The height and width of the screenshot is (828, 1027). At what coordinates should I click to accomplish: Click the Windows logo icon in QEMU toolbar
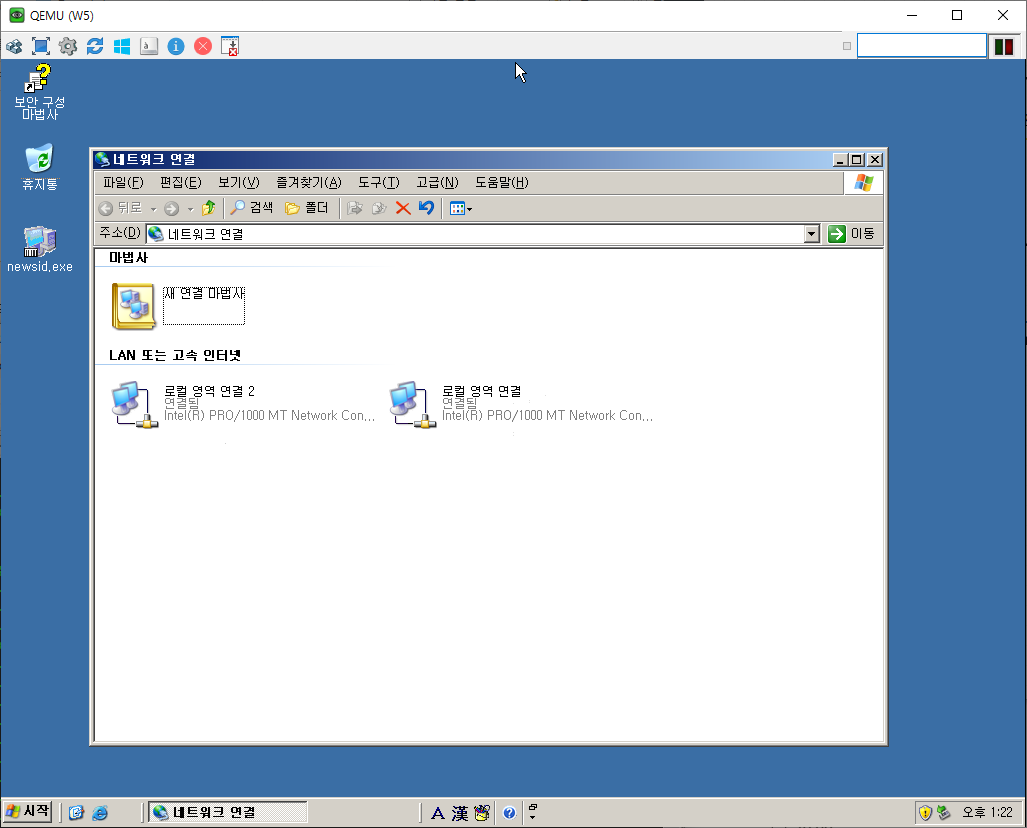122,47
